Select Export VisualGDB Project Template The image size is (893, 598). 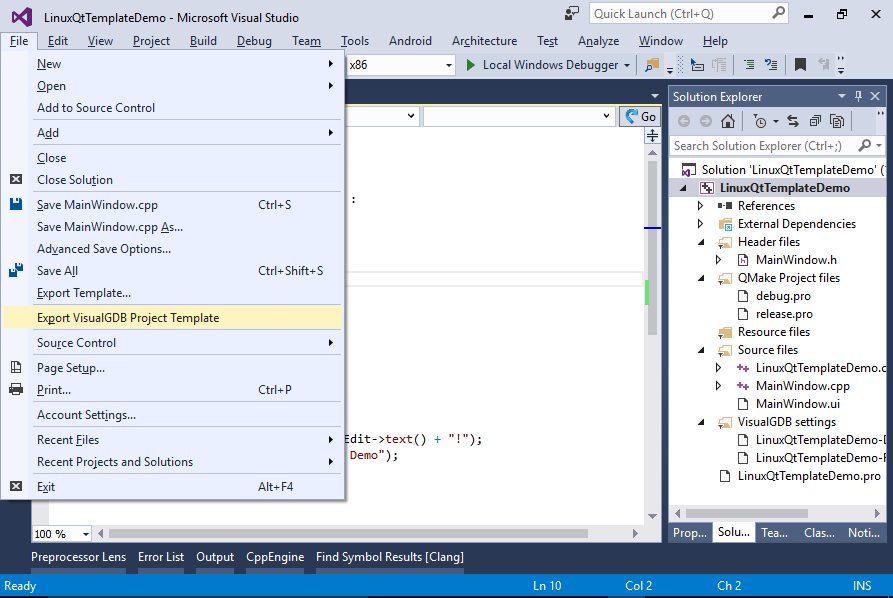[128, 318]
